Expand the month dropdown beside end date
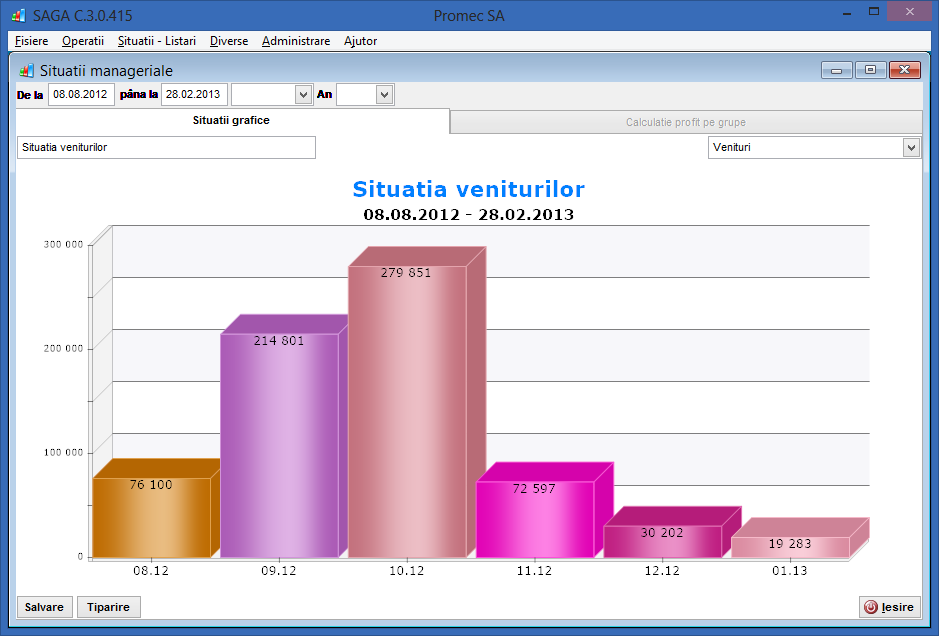939x636 pixels. [304, 94]
